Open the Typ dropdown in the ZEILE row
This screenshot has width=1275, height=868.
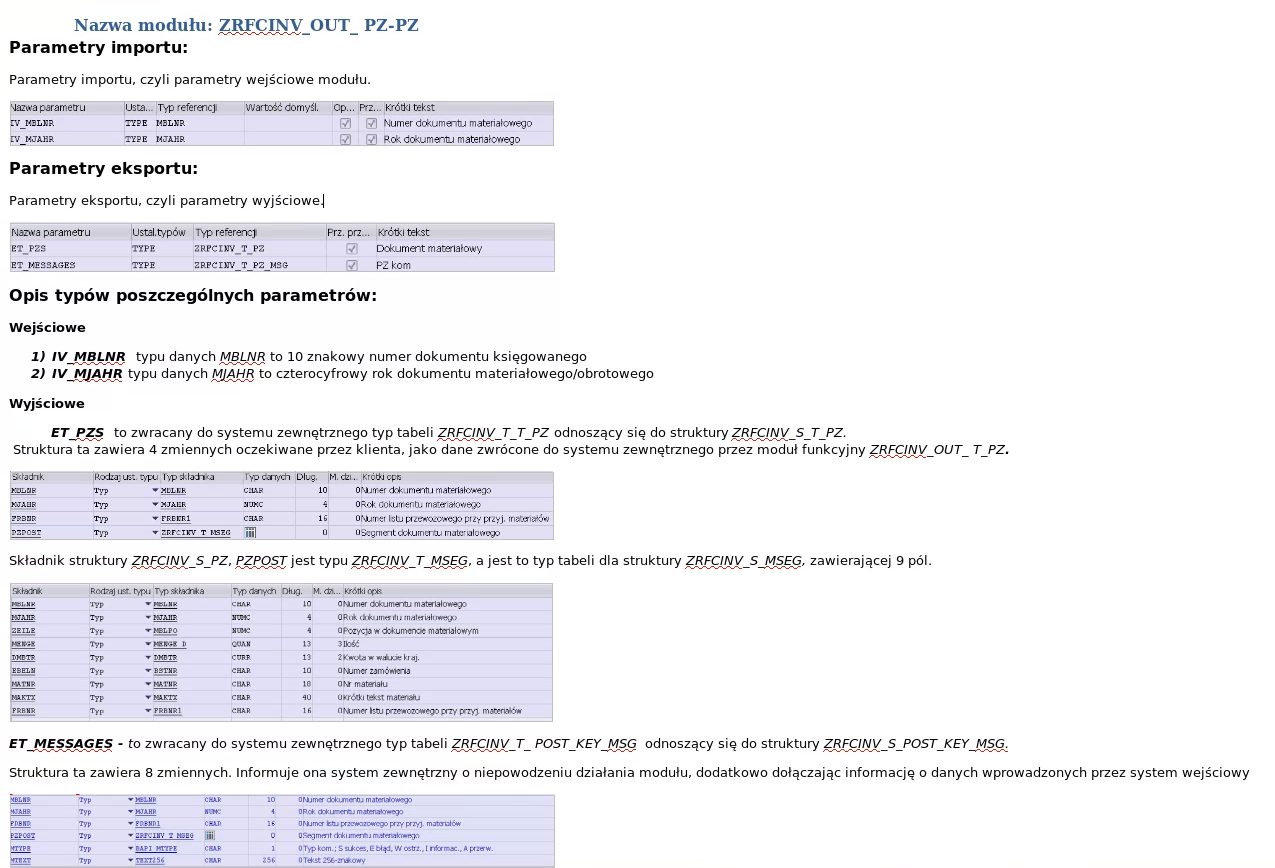click(148, 631)
